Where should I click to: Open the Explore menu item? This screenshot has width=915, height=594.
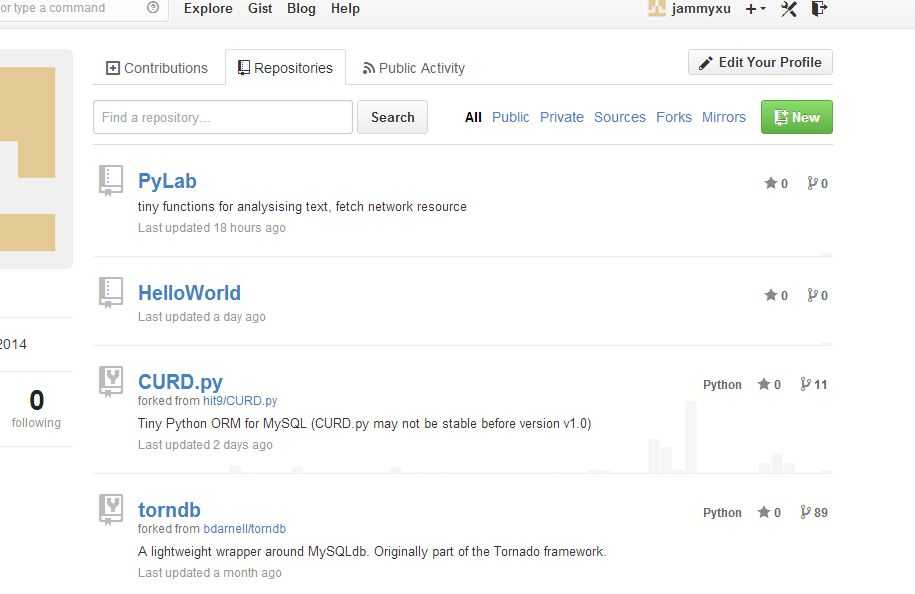208,9
